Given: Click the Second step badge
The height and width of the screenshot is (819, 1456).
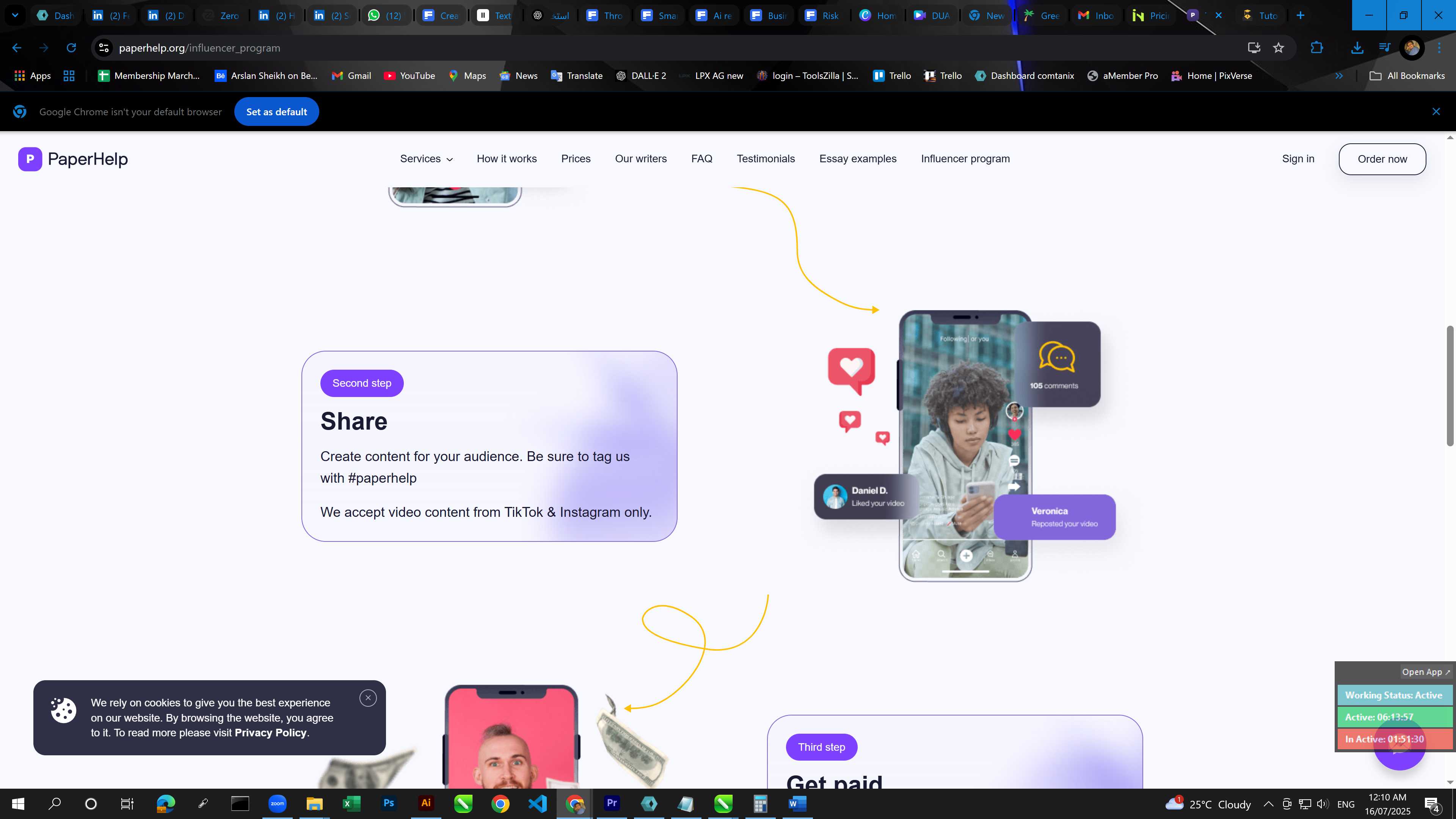Looking at the screenshot, I should pyautogui.click(x=362, y=383).
